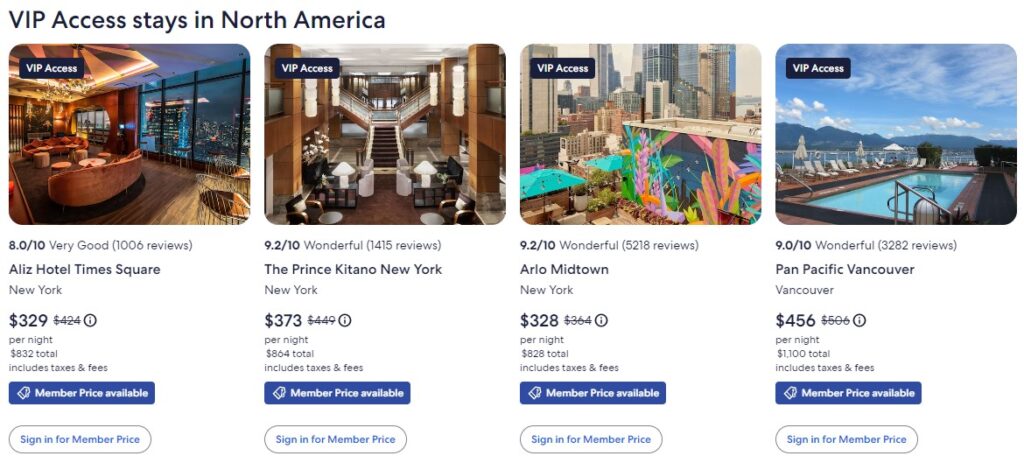1024x463 pixels.
Task: Click VIP Access badge on Aliz Hotel photo
Action: tap(51, 68)
